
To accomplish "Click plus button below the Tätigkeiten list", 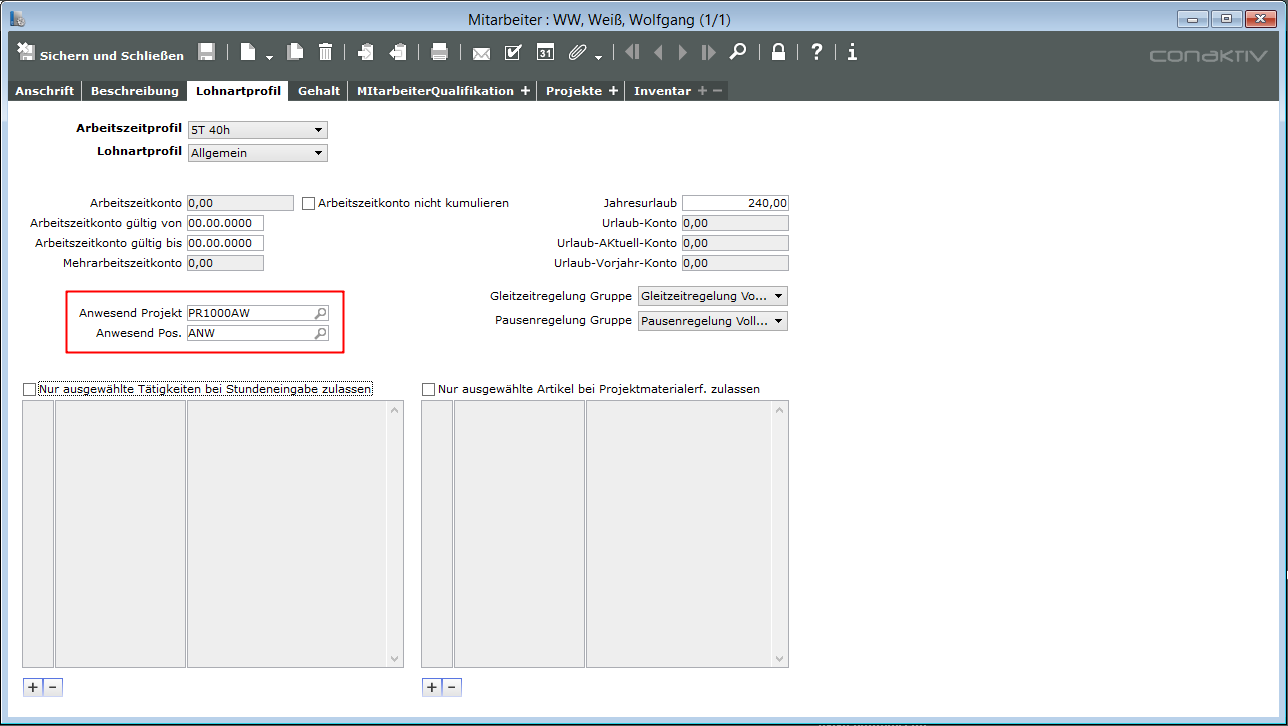I will pyautogui.click(x=32, y=687).
